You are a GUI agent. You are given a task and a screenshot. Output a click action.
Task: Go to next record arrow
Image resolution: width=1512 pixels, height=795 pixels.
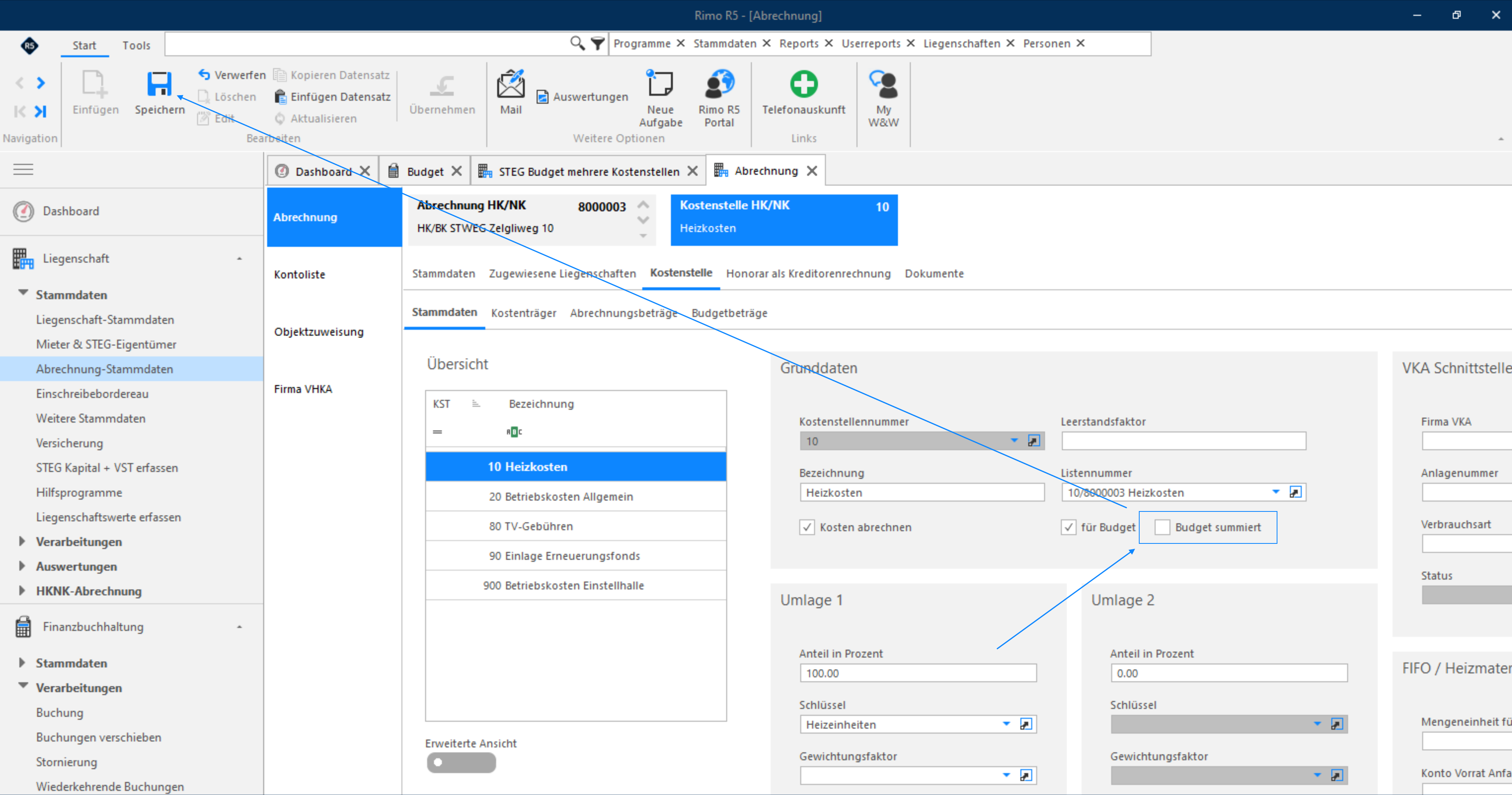41,83
